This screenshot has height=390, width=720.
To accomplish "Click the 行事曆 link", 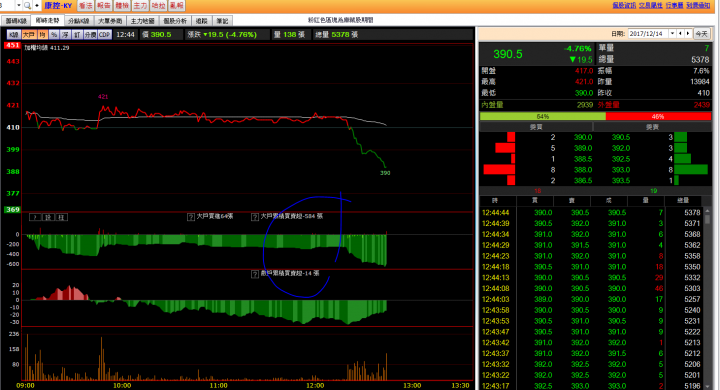I will pos(674,5).
